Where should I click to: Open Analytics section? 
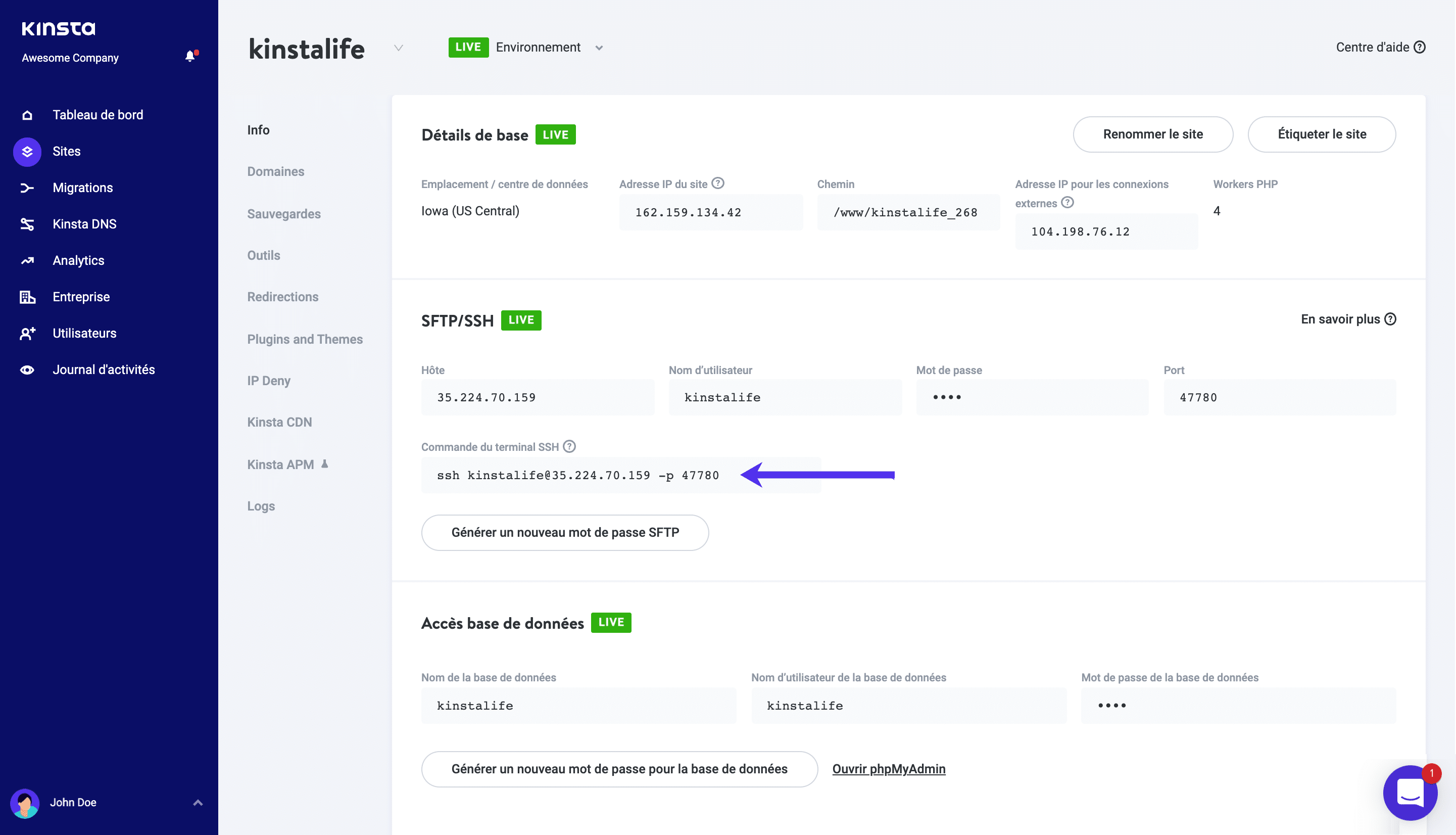click(78, 260)
